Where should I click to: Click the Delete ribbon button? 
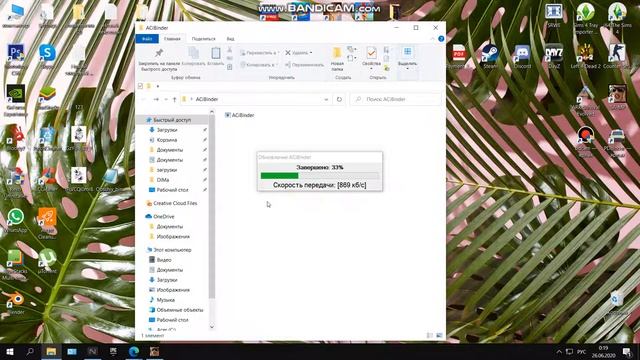click(298, 53)
